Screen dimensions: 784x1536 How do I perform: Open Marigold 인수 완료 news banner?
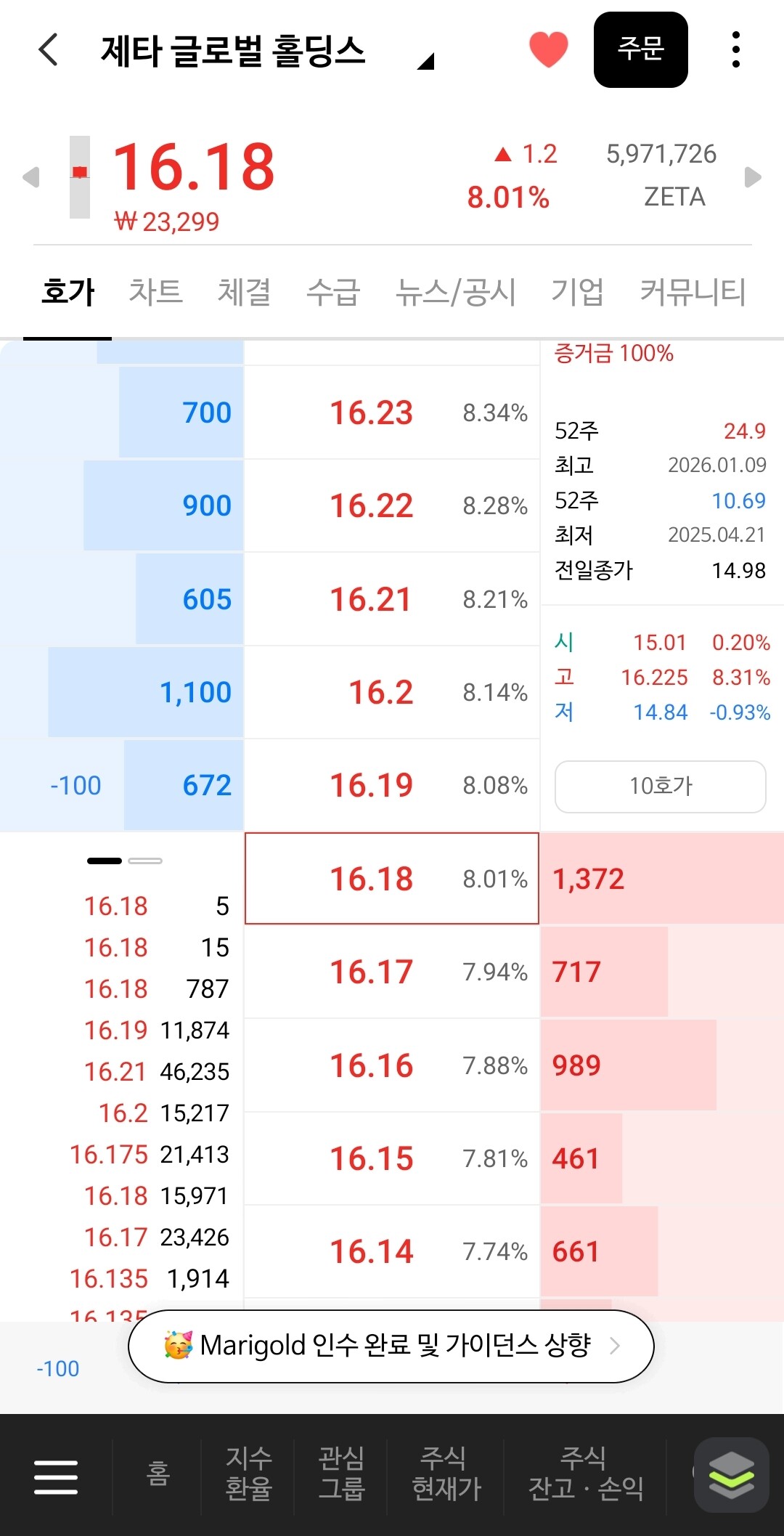click(x=391, y=1346)
